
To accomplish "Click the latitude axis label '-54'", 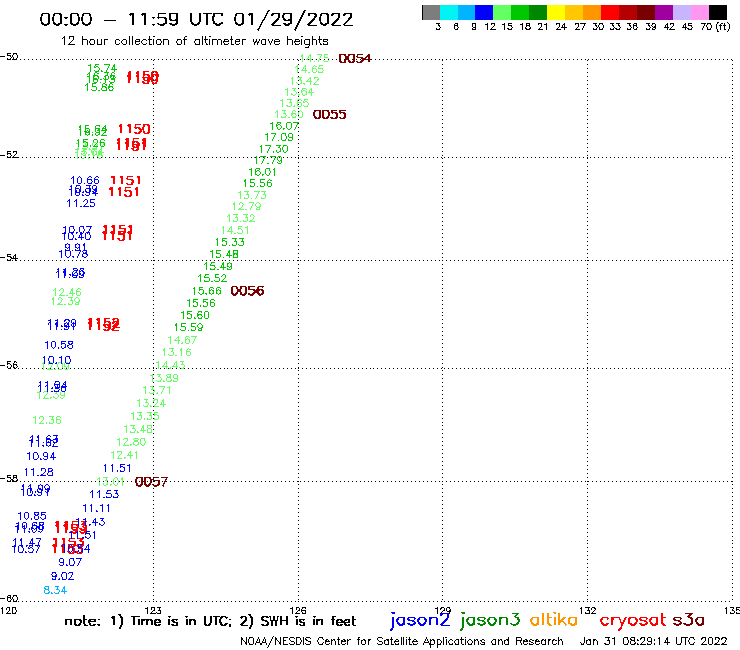I will 9,258.
